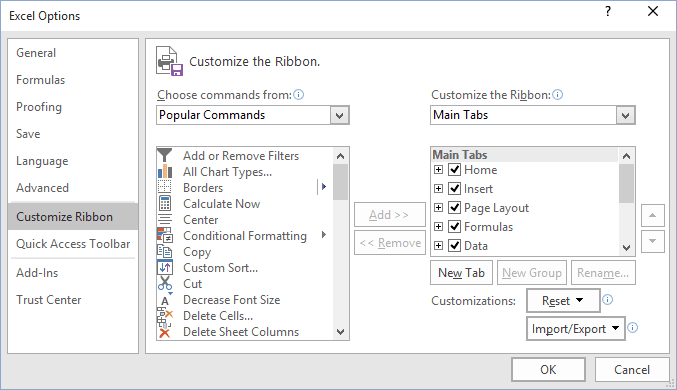Screen dimensions: 677x390
Task: Click the New Group button
Action: [x=532, y=273]
